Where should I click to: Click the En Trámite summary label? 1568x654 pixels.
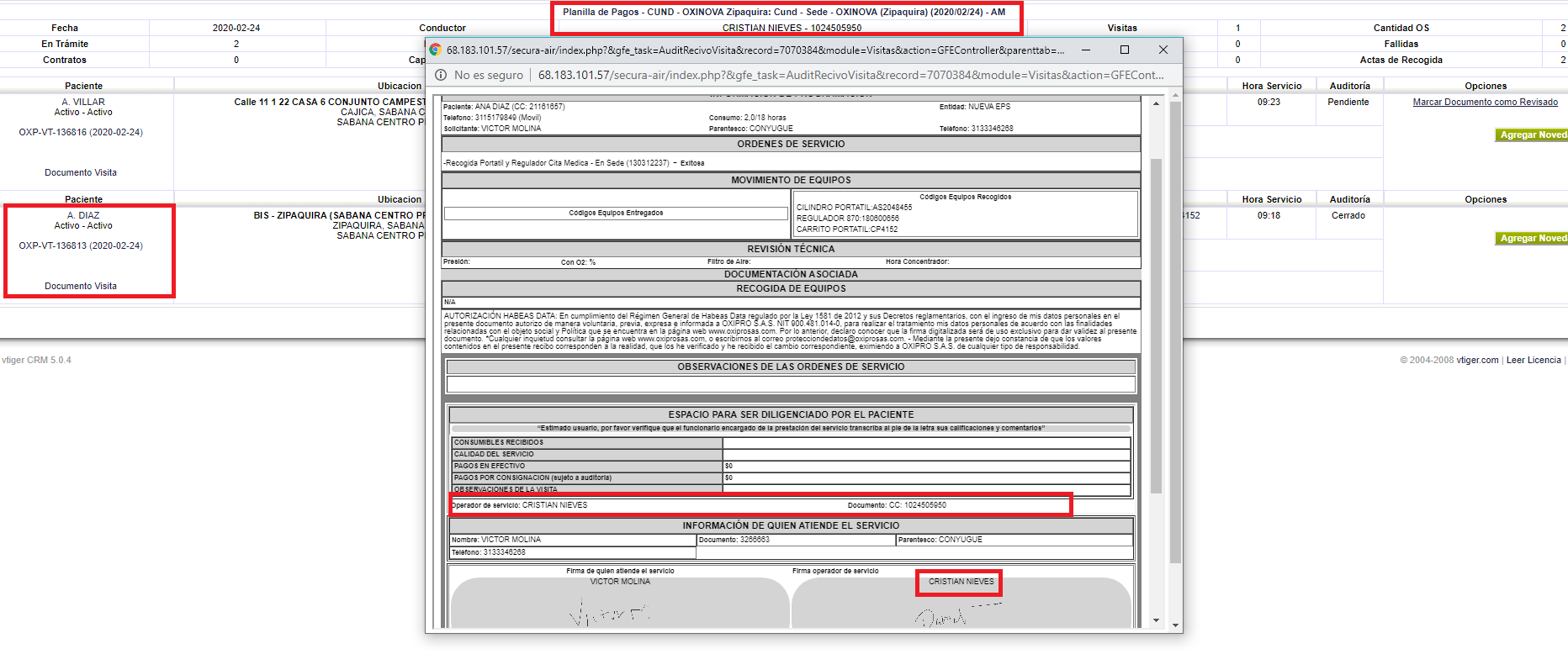pos(65,44)
